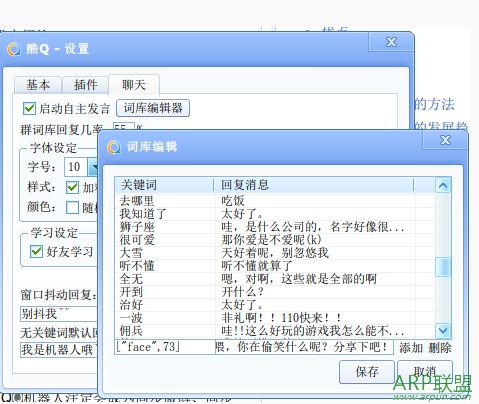Switch to the 插件 tab

point(86,85)
